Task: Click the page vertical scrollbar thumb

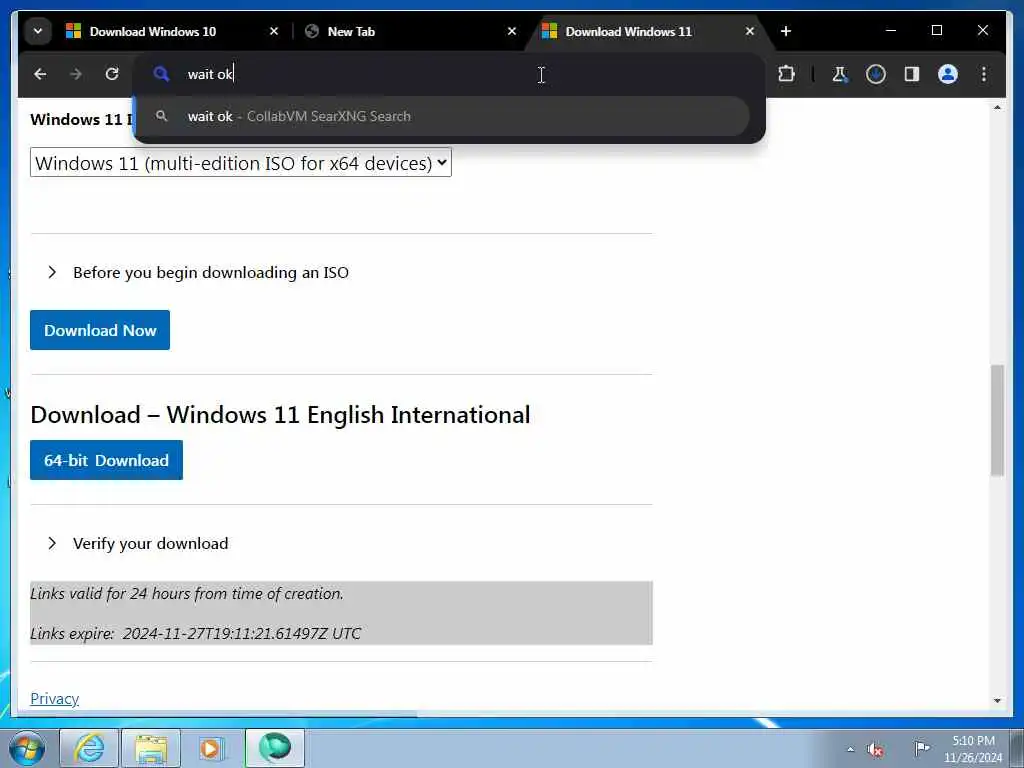Action: click(997, 420)
